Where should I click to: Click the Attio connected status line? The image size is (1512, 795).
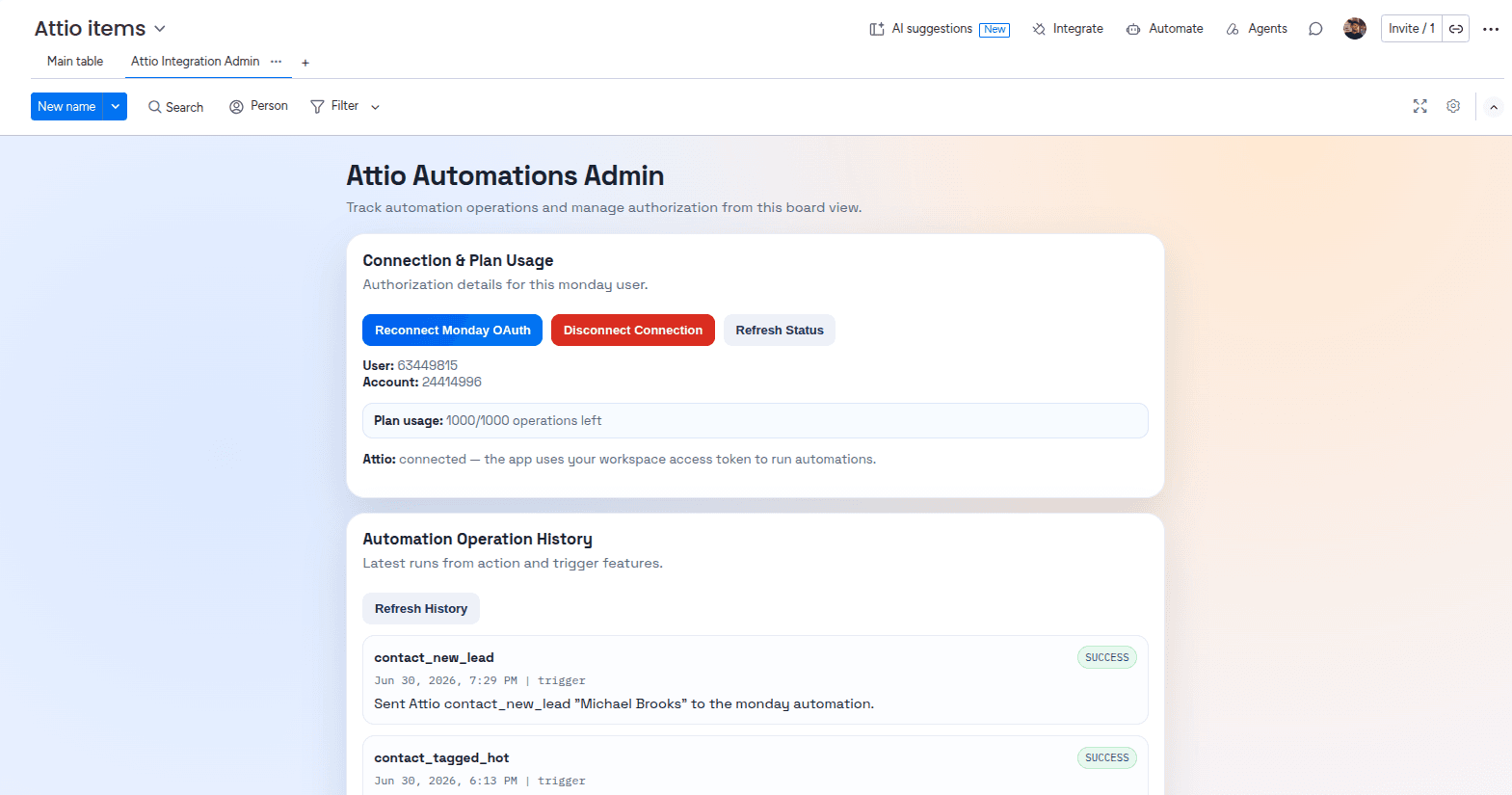coord(620,459)
